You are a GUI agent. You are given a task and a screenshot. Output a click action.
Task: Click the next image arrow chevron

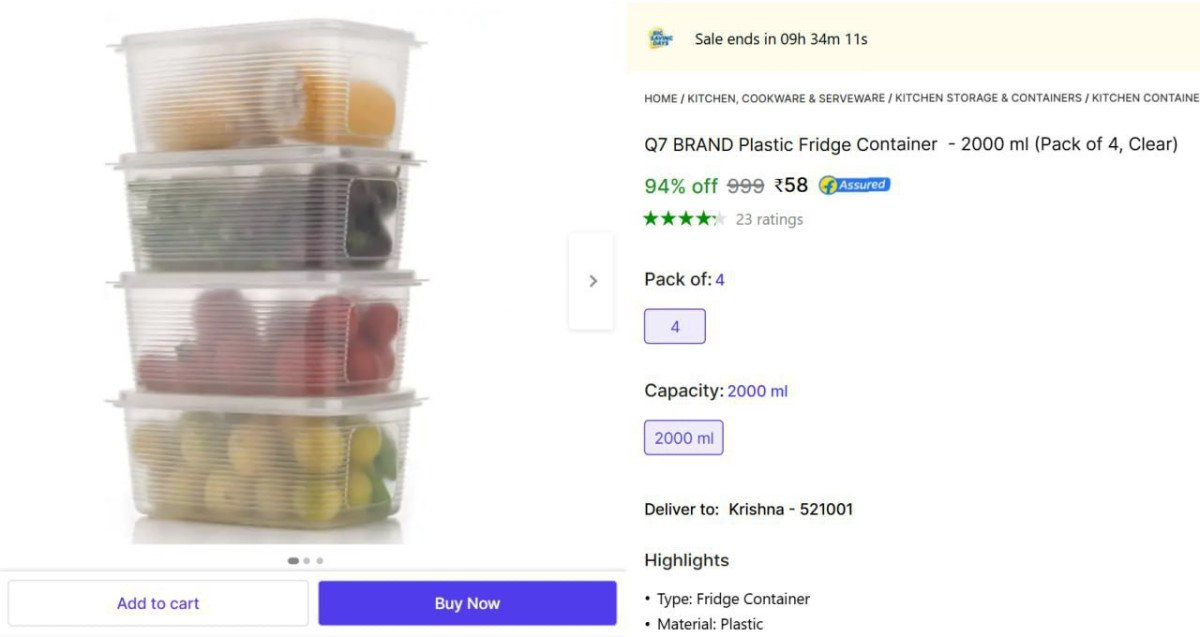click(591, 281)
